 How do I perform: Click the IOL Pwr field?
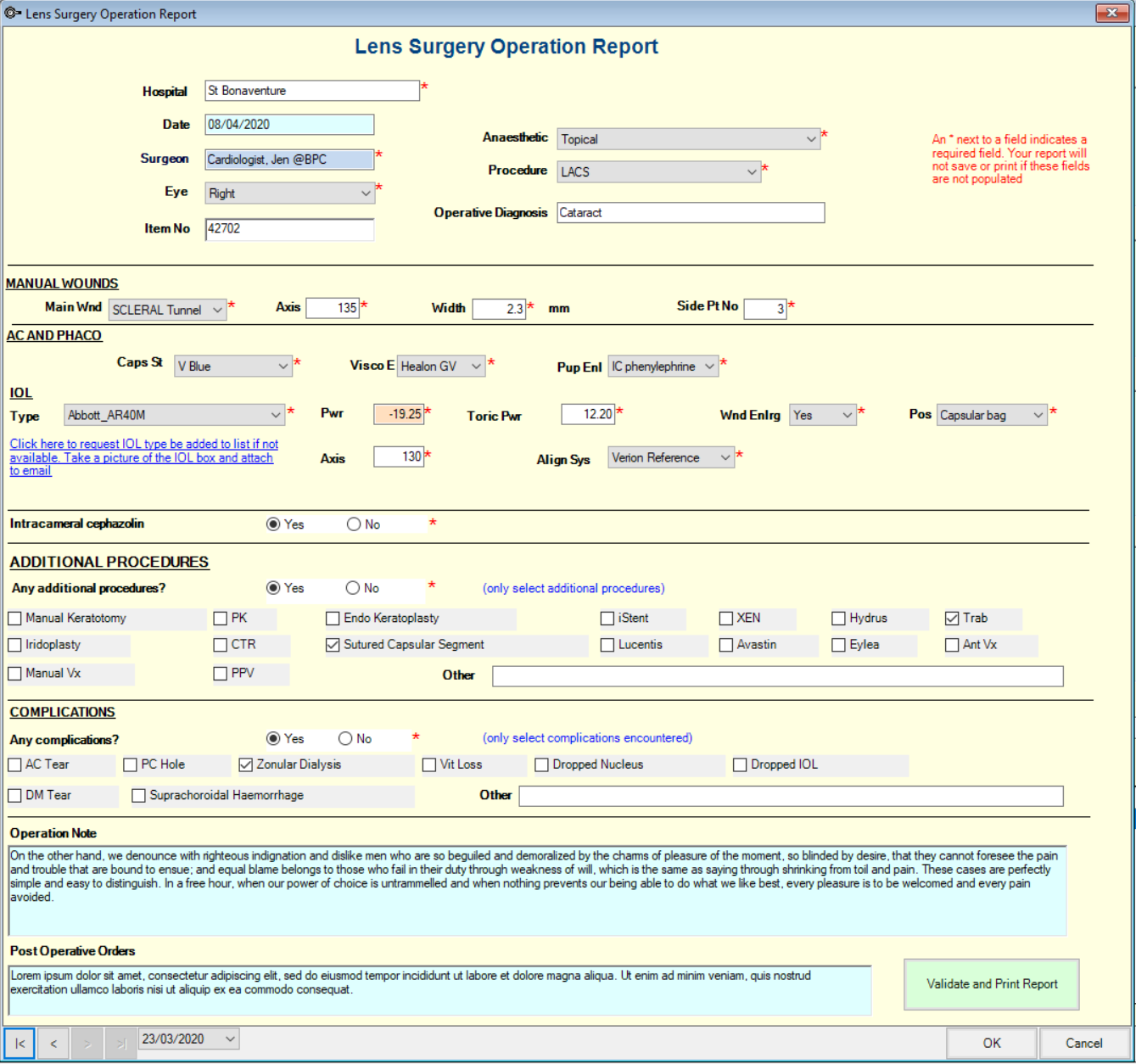click(x=399, y=414)
